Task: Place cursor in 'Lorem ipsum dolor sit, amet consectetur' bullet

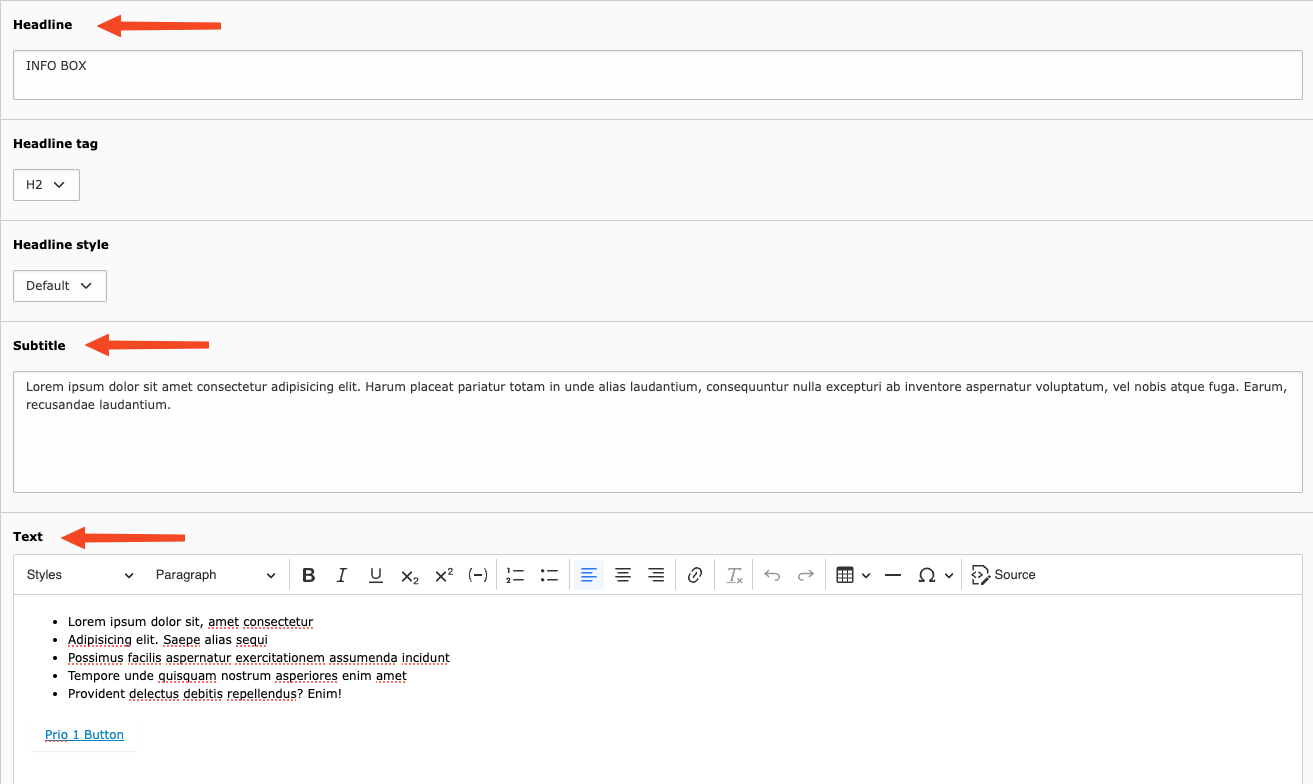Action: click(190, 622)
